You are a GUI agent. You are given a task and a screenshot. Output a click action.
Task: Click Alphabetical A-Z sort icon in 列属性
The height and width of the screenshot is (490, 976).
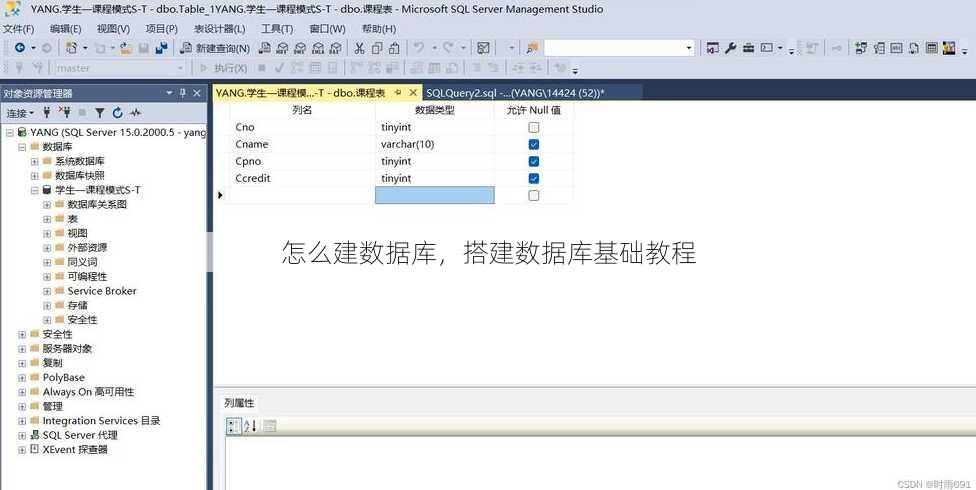click(250, 426)
